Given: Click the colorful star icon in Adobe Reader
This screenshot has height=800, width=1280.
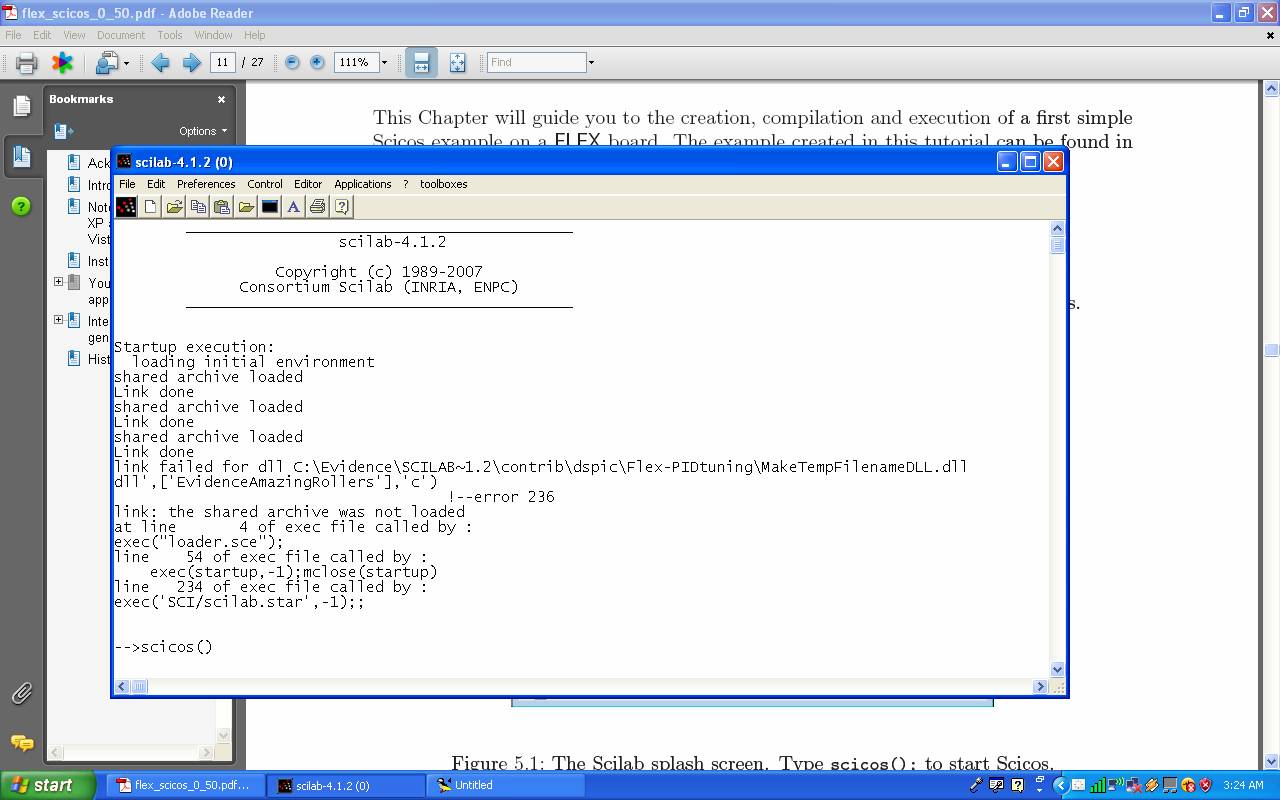Looking at the screenshot, I should click(x=62, y=62).
